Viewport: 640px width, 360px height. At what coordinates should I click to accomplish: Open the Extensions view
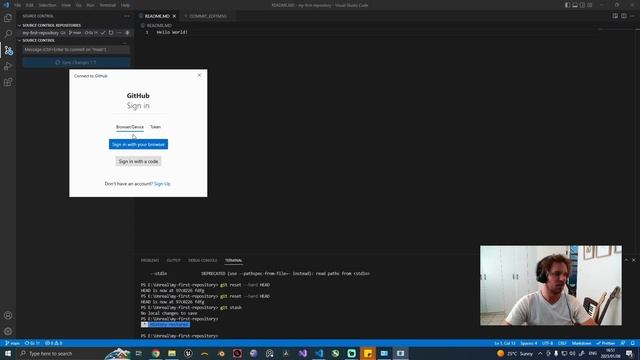click(x=8, y=82)
